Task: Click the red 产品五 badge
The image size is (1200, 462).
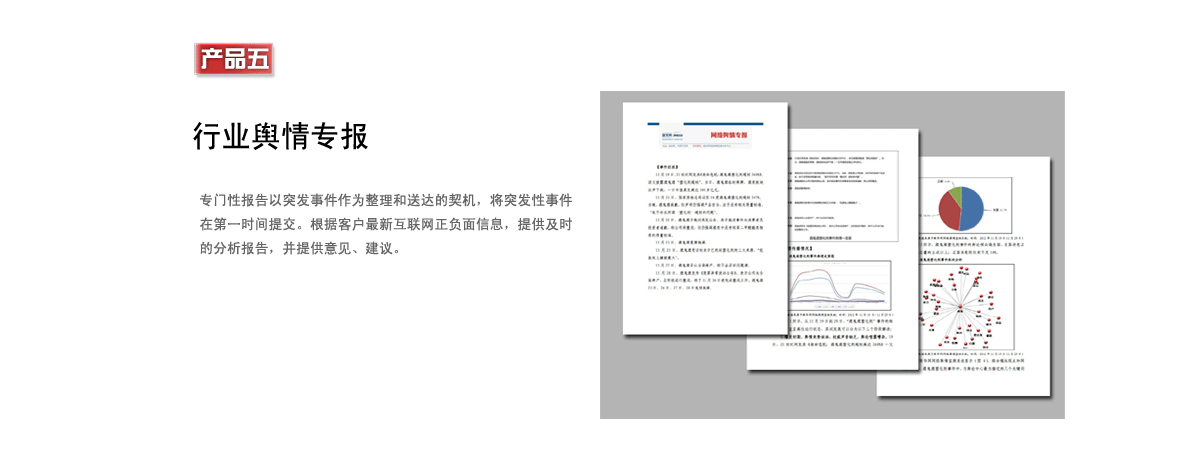Action: (234, 59)
